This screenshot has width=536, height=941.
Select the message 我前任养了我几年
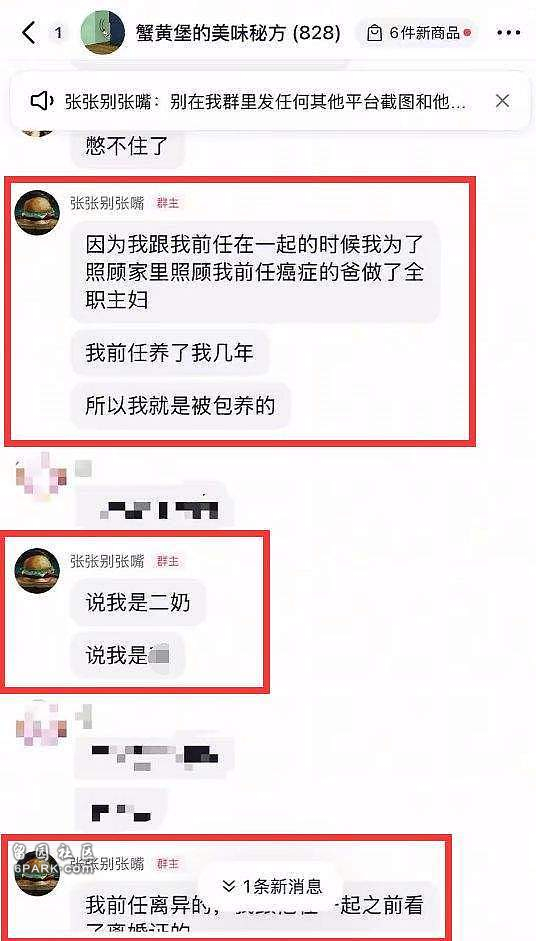[x=170, y=353]
